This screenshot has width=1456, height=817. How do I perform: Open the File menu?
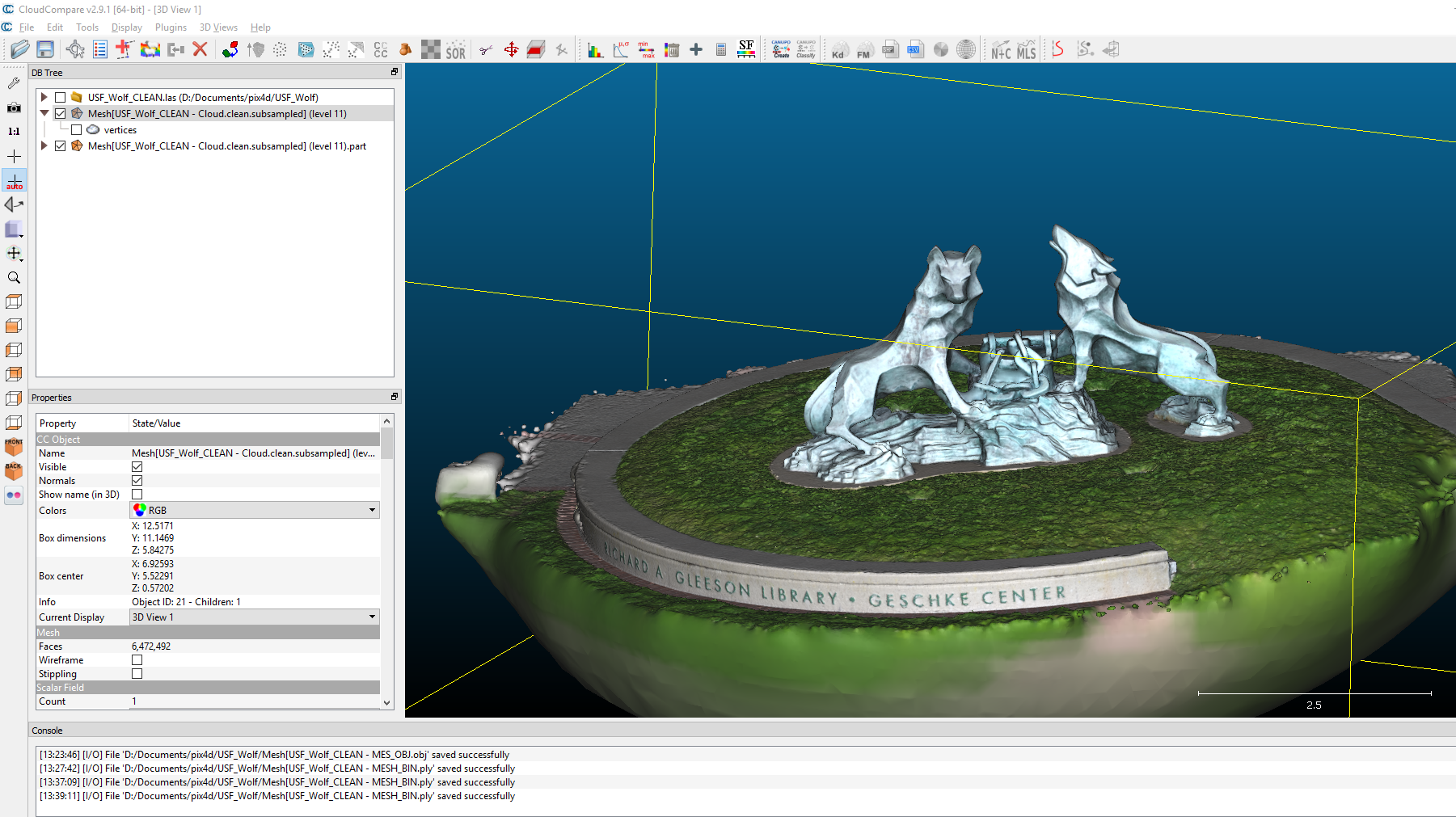(x=27, y=27)
